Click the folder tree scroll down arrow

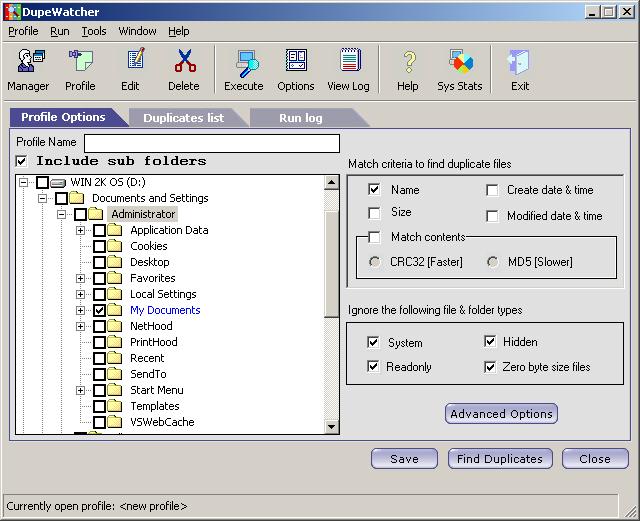coord(331,427)
